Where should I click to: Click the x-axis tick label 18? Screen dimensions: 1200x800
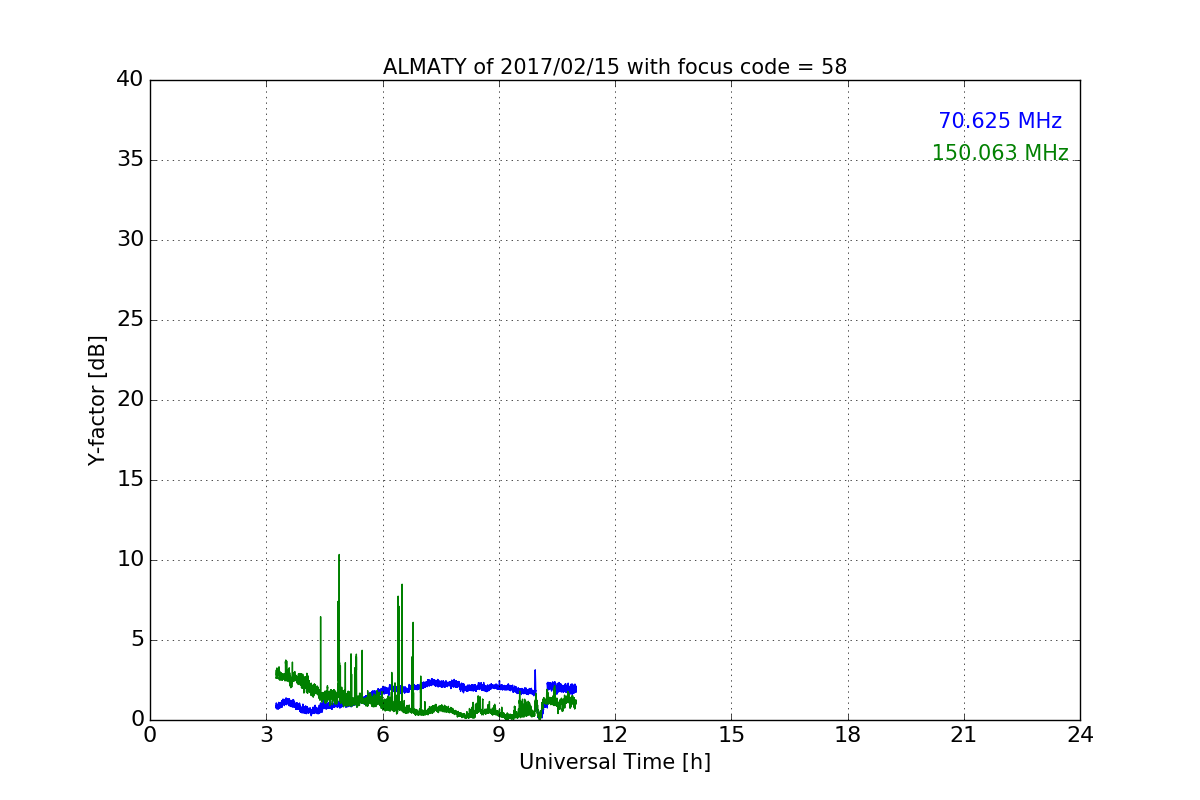pos(848,734)
